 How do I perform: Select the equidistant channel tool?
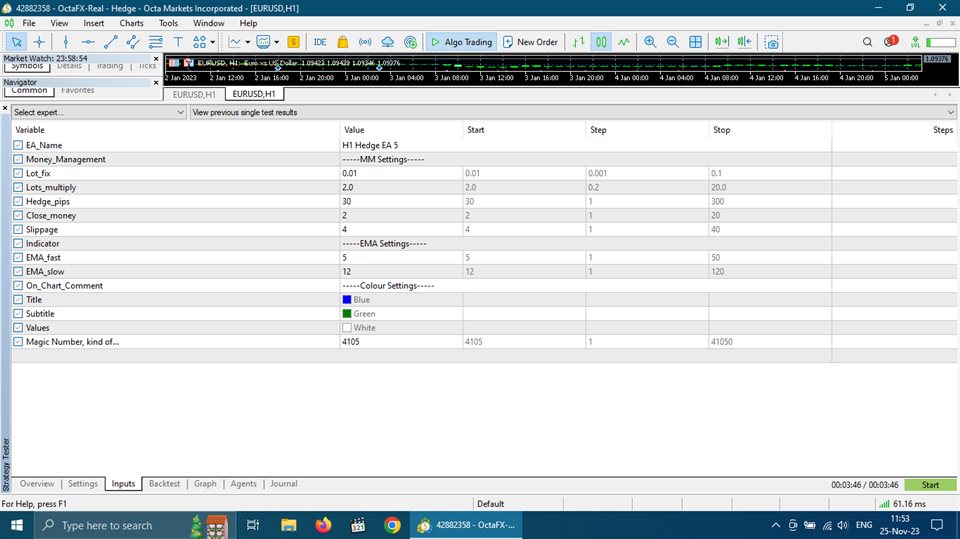pos(133,42)
